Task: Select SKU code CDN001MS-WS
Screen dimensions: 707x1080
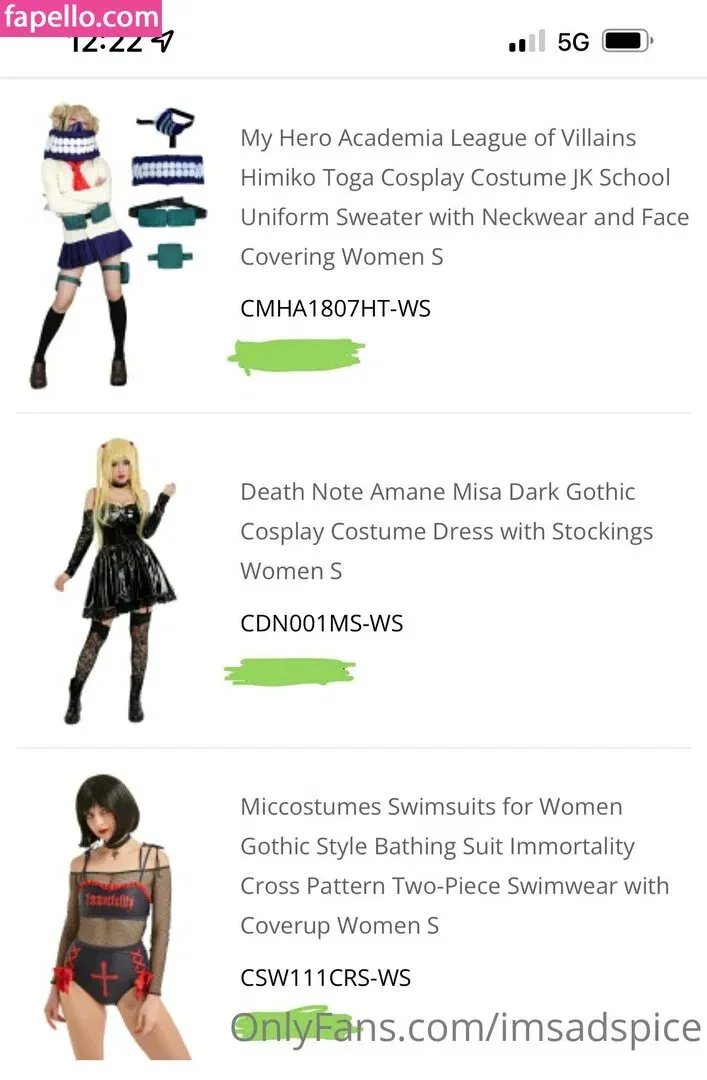Action: coord(321,623)
